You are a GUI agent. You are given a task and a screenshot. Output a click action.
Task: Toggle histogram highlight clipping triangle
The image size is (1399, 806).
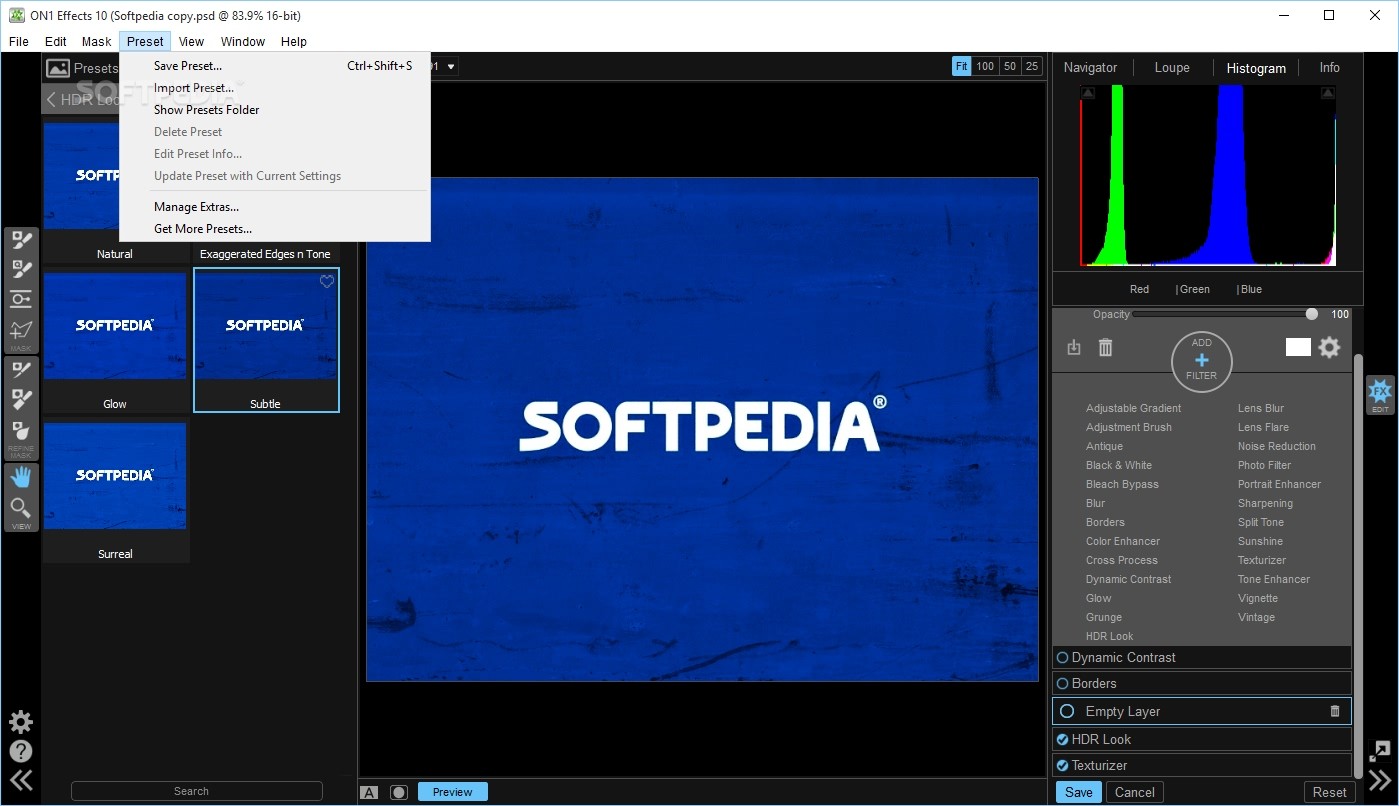click(1328, 93)
